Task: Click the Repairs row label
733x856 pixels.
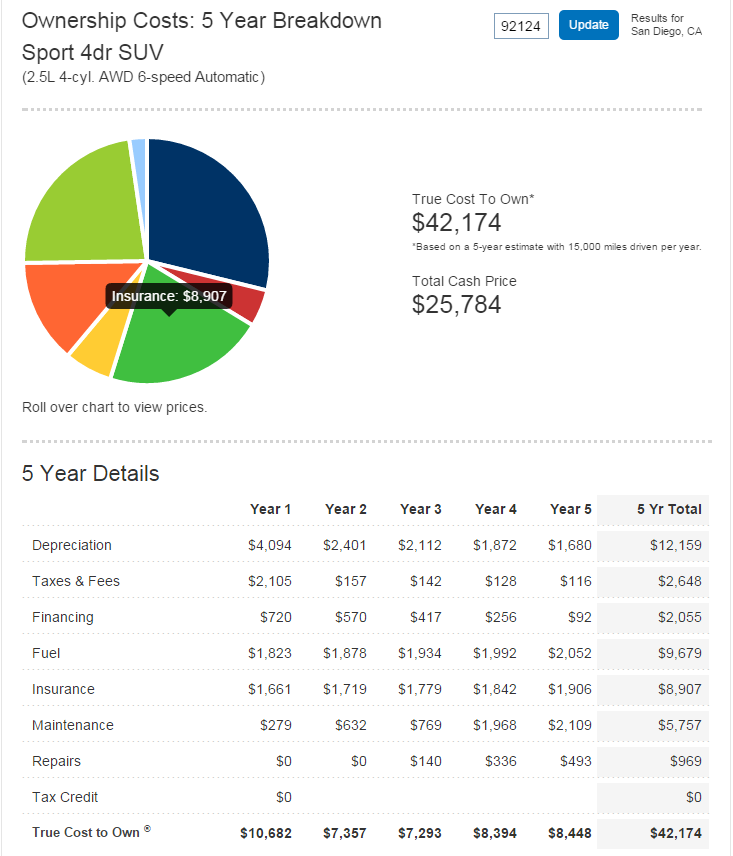Action: click(56, 762)
